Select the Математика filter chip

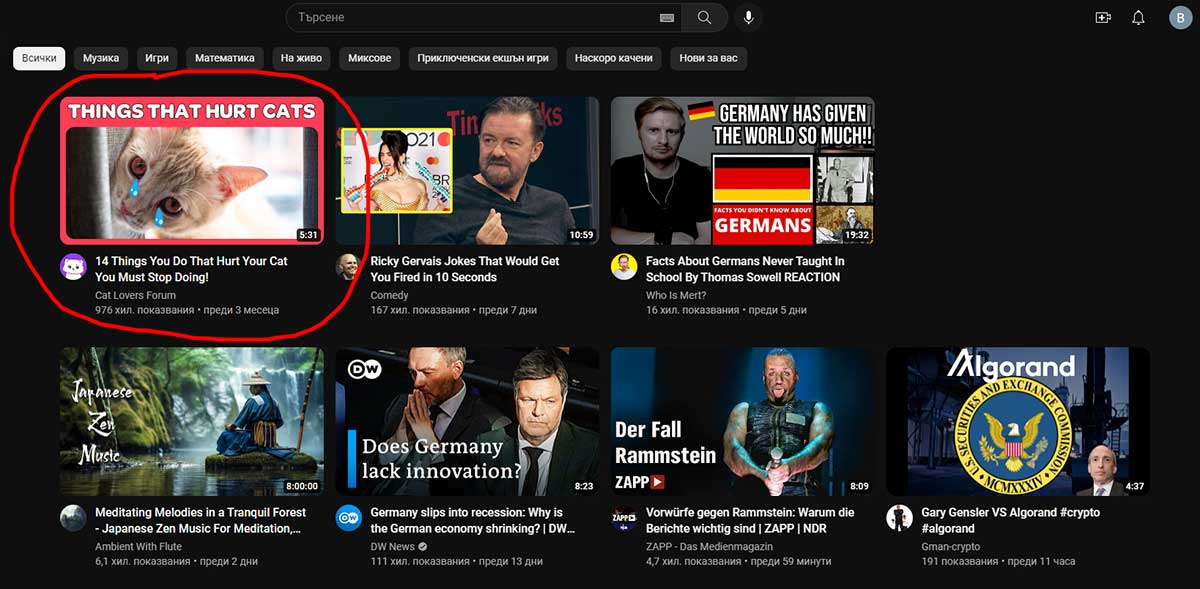point(225,58)
